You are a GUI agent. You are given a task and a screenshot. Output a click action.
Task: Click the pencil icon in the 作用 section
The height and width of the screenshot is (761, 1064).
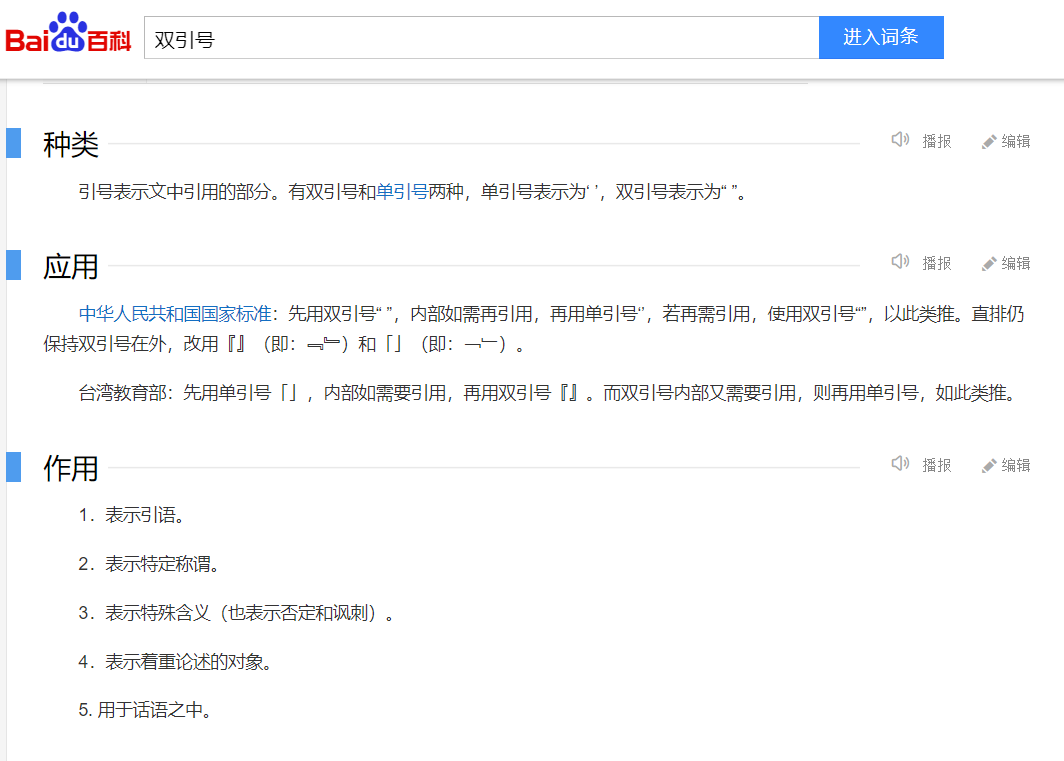pos(989,466)
